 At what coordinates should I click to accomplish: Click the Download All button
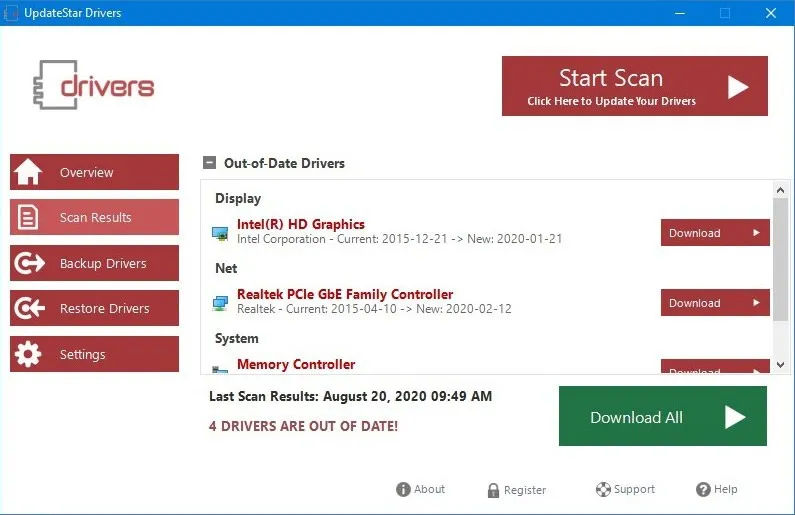point(663,416)
